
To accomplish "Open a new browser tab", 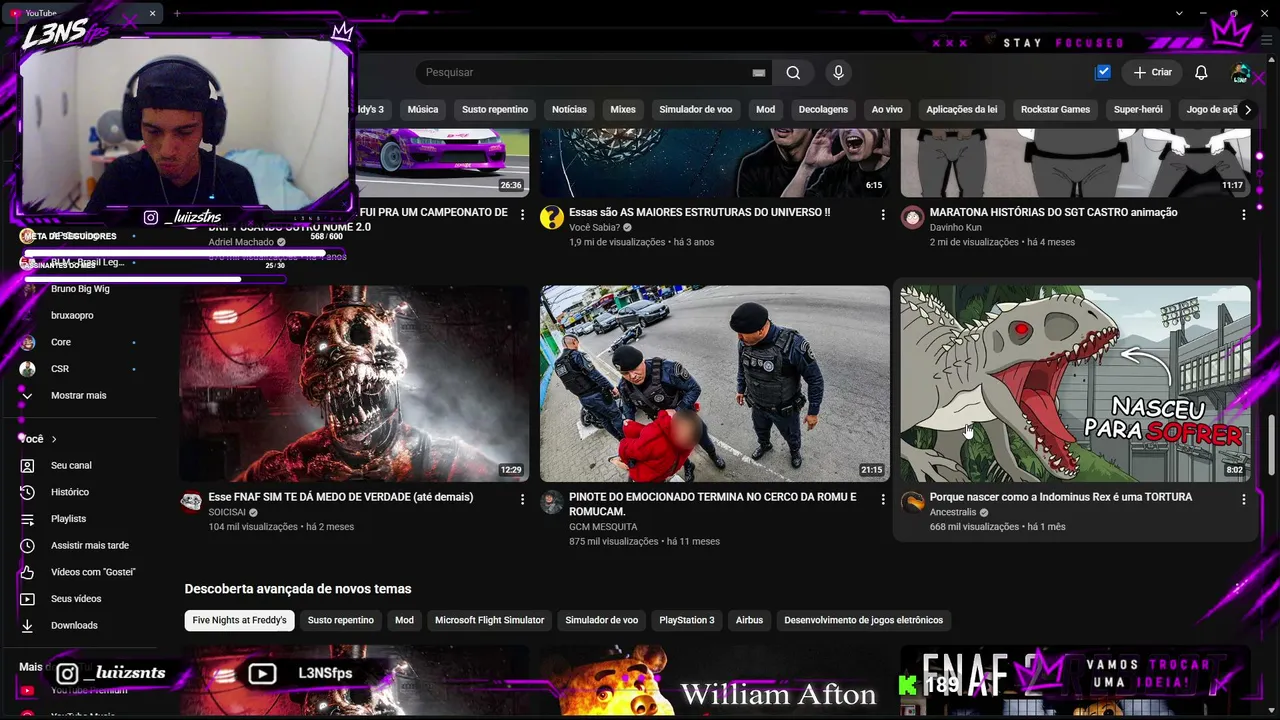I will [177, 13].
